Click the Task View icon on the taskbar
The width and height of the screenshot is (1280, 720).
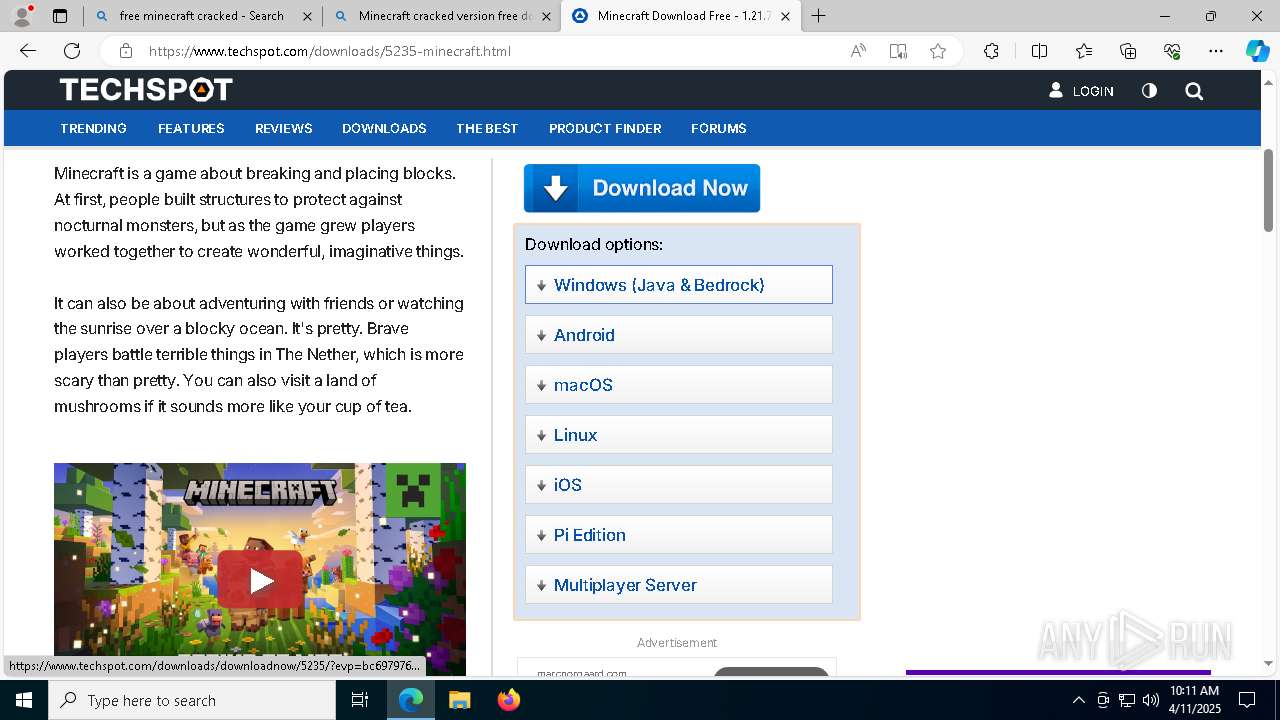coord(360,700)
